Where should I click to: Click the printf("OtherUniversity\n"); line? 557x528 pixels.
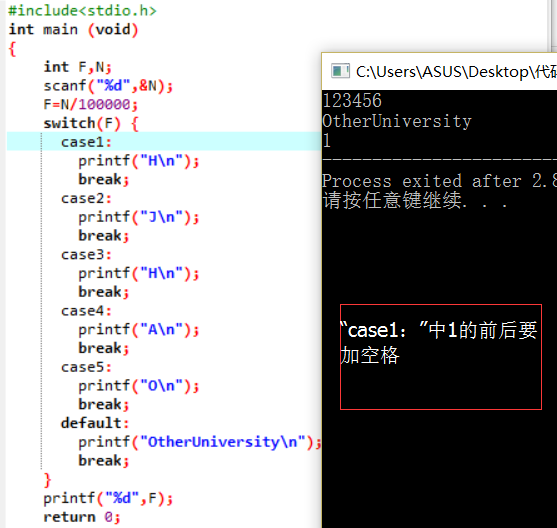[x=200, y=442]
